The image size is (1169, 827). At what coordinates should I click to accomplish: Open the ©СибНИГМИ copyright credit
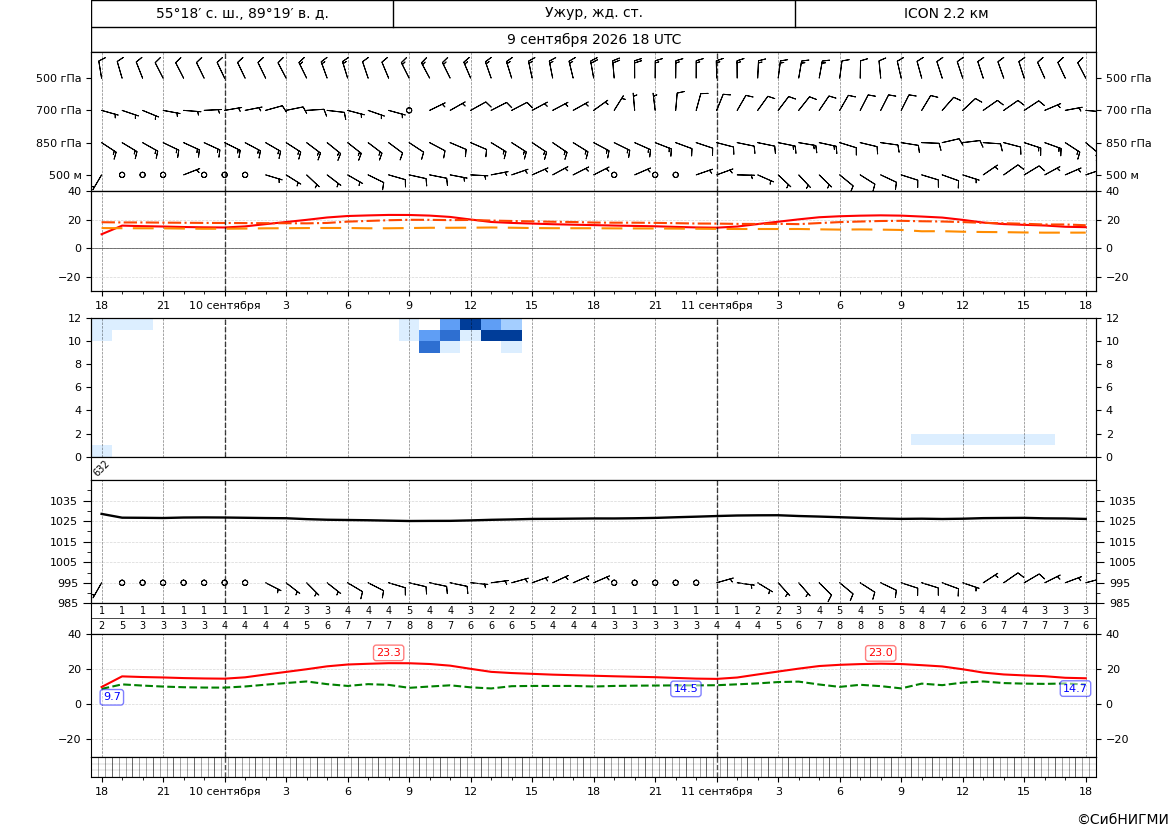coord(1123,819)
